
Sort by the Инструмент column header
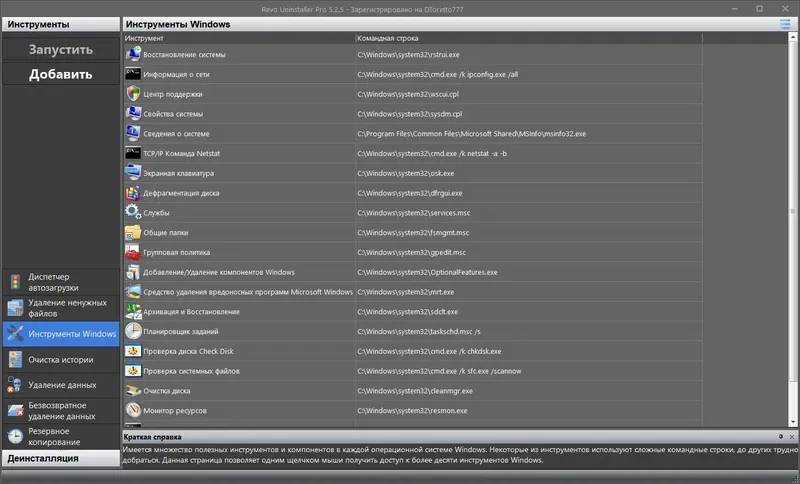pyautogui.click(x=239, y=38)
